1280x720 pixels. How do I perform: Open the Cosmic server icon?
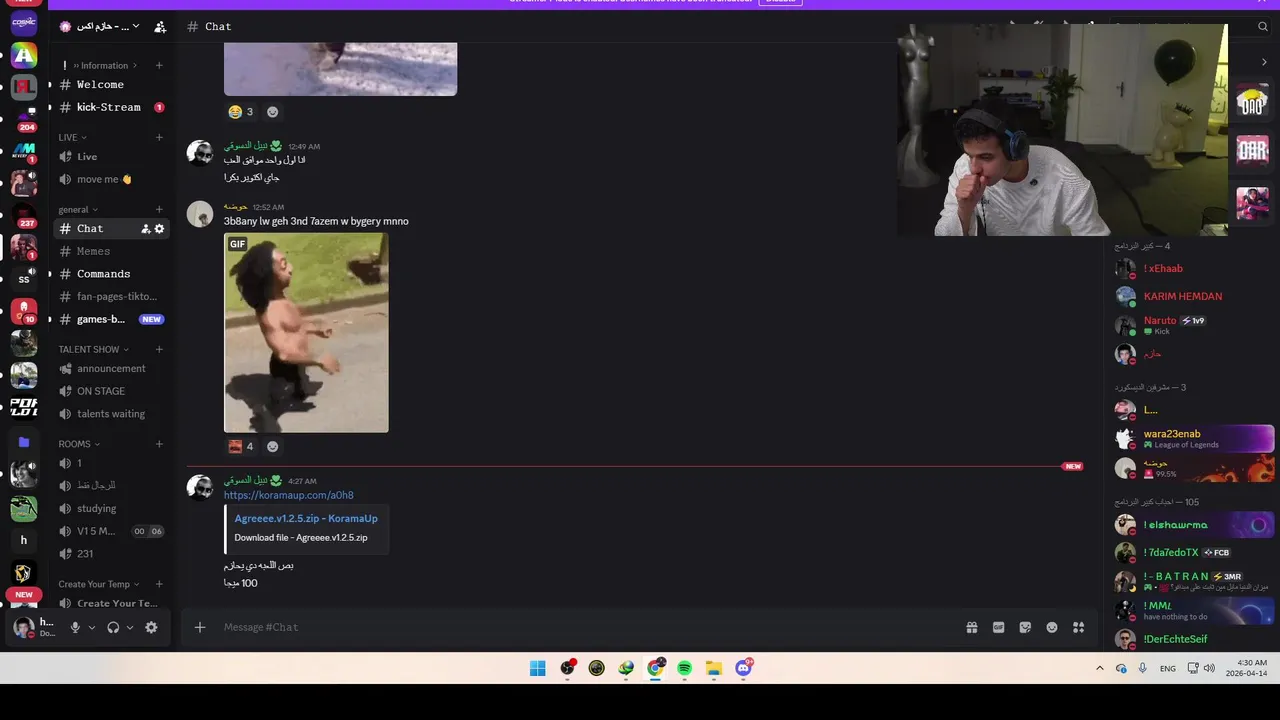[24, 23]
